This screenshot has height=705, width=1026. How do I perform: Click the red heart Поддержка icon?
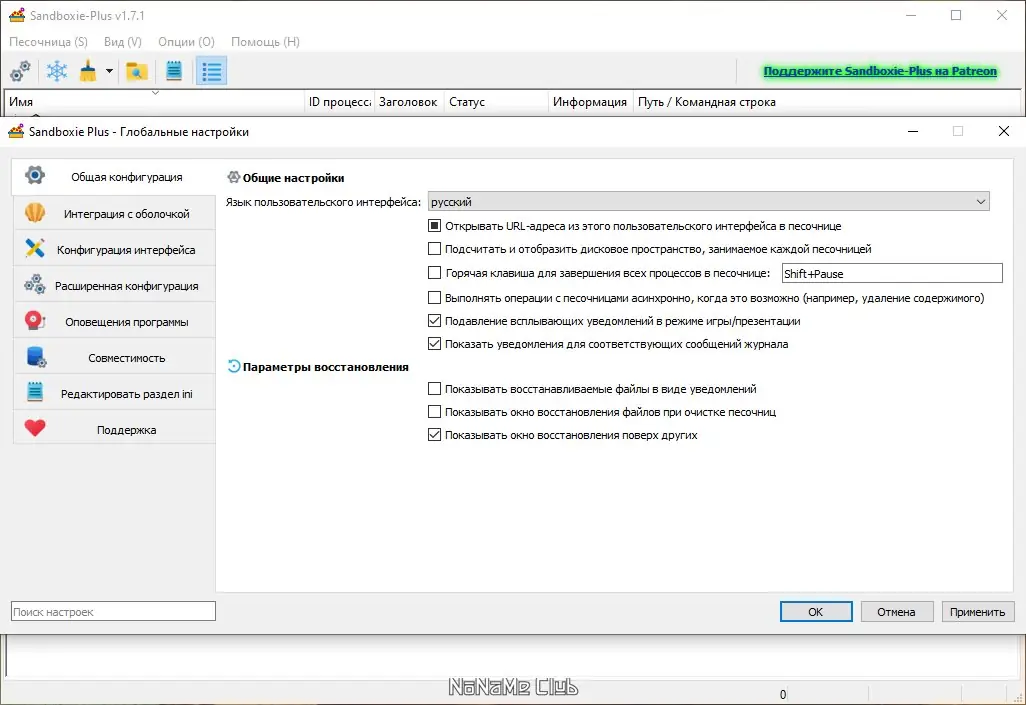(x=35, y=429)
